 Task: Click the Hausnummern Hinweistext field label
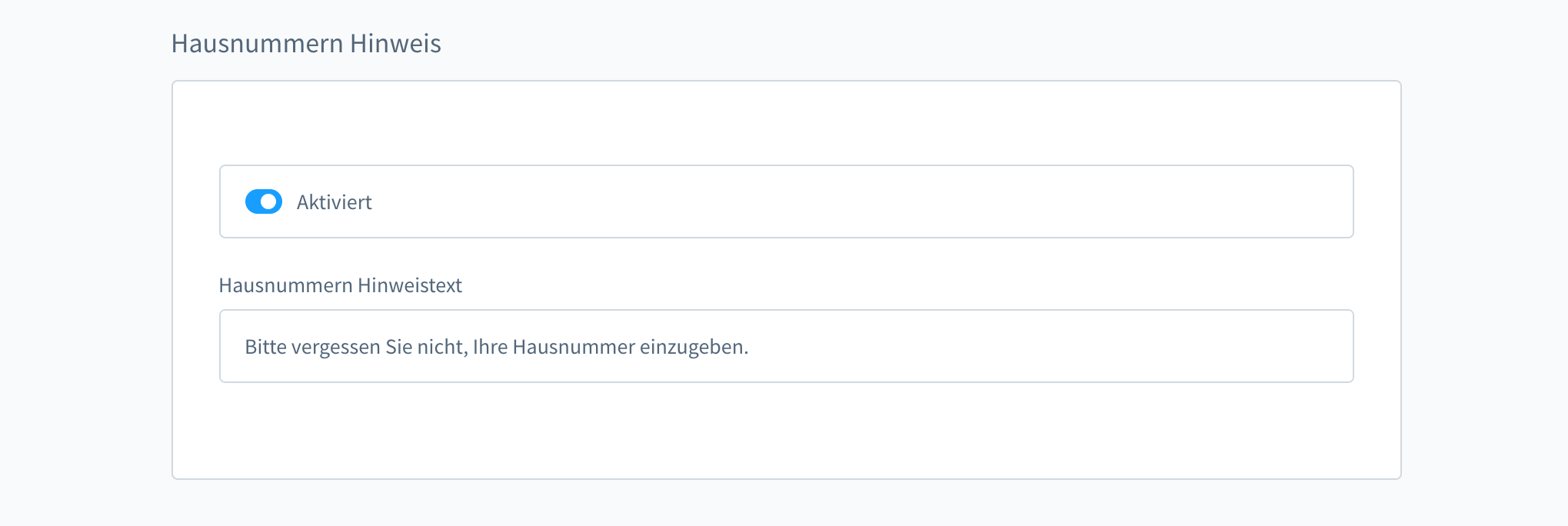pos(341,285)
